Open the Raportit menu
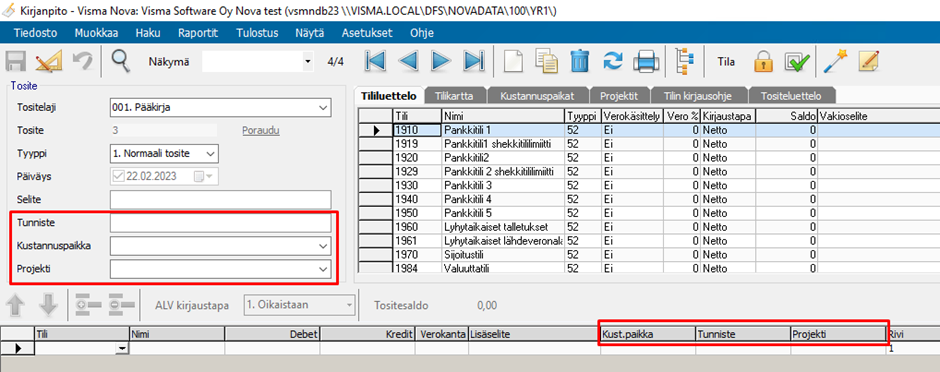940x372 pixels. tap(198, 33)
